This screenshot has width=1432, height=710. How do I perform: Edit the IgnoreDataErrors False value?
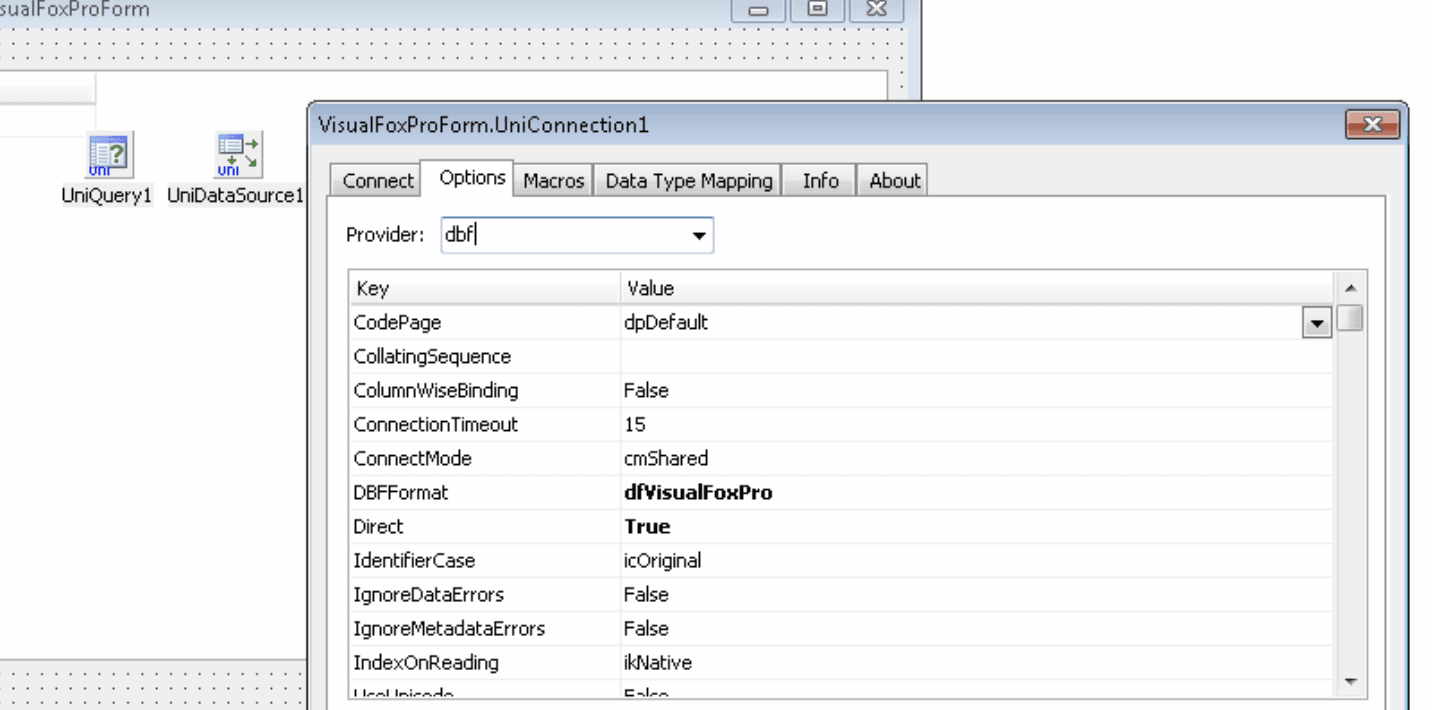click(x=977, y=595)
